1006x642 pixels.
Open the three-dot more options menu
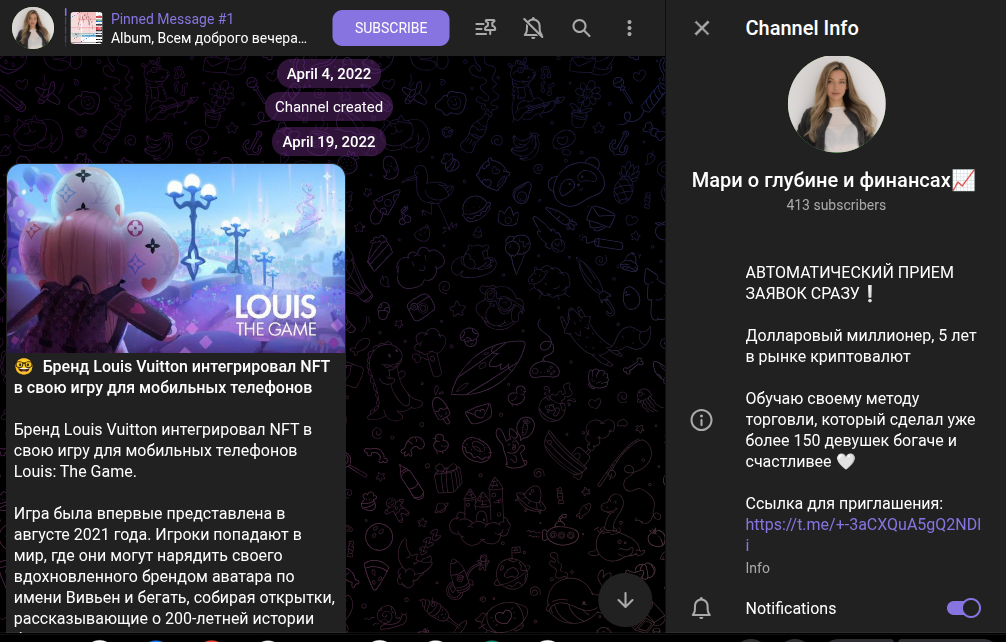[x=629, y=28]
